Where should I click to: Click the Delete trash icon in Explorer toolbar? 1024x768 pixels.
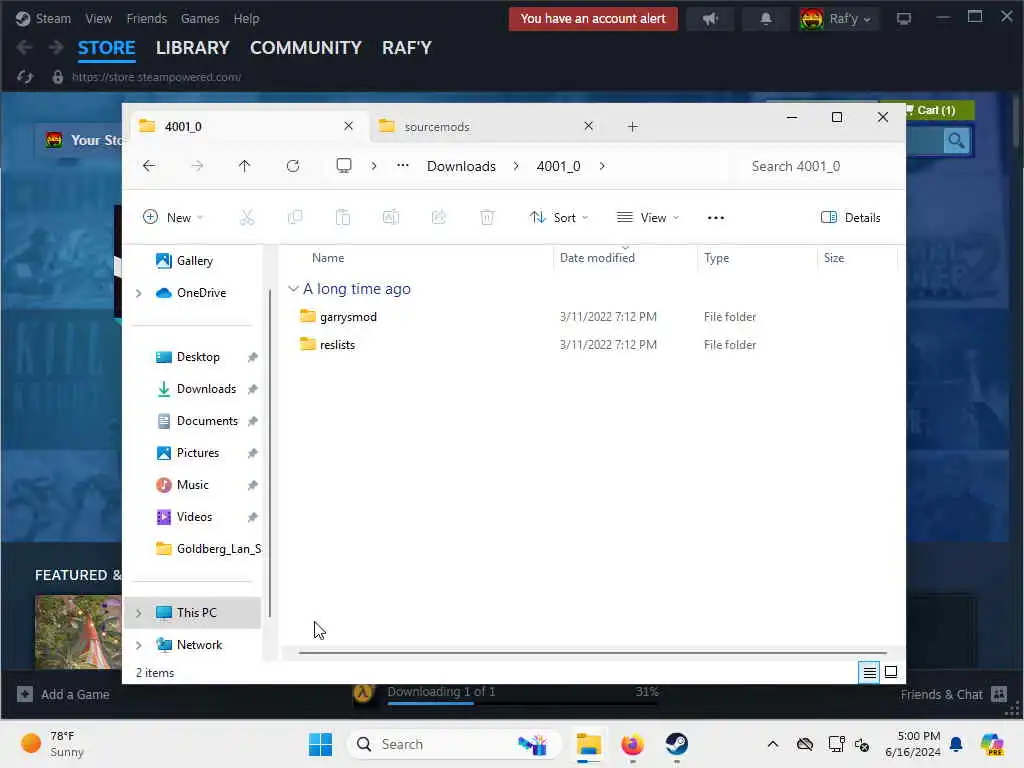click(487, 217)
